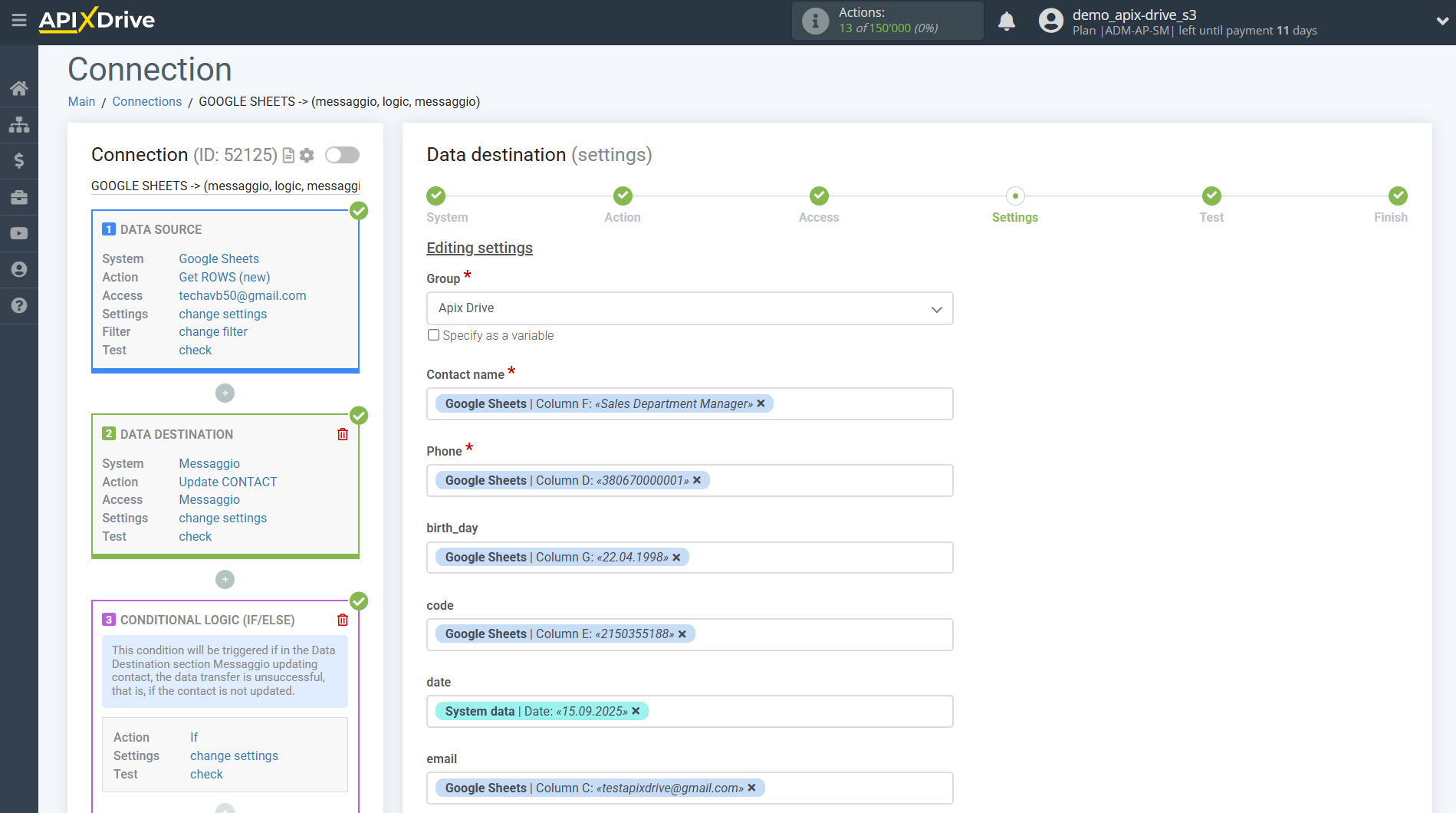Image resolution: width=1456 pixels, height=813 pixels.
Task: Go to the System step
Action: 436,196
